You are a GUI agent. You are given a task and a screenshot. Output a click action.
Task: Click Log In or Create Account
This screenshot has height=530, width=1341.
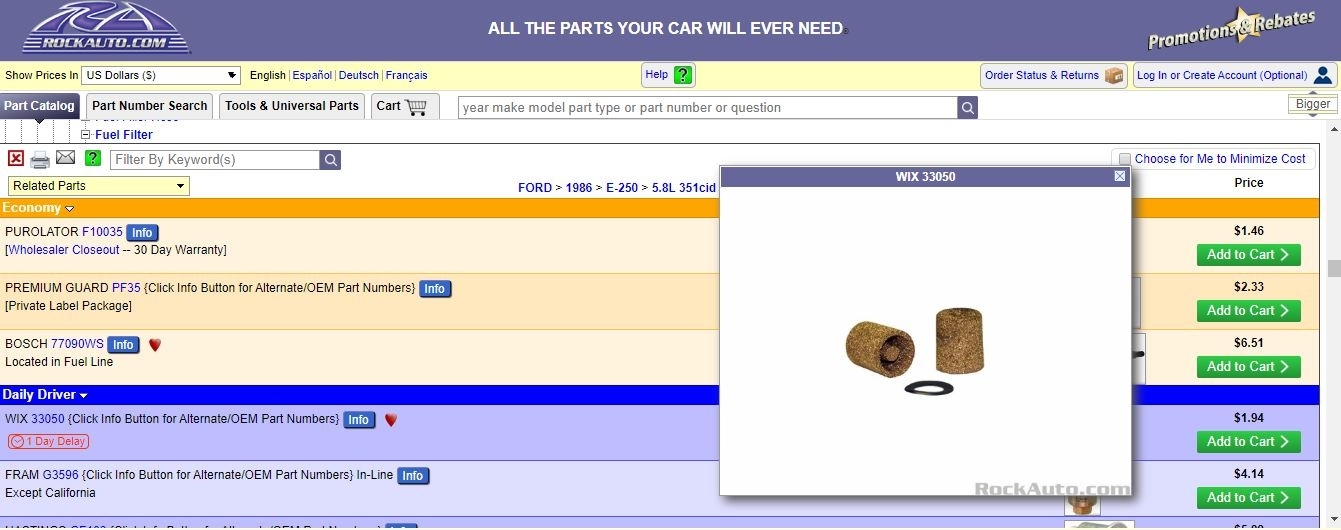coord(1234,75)
